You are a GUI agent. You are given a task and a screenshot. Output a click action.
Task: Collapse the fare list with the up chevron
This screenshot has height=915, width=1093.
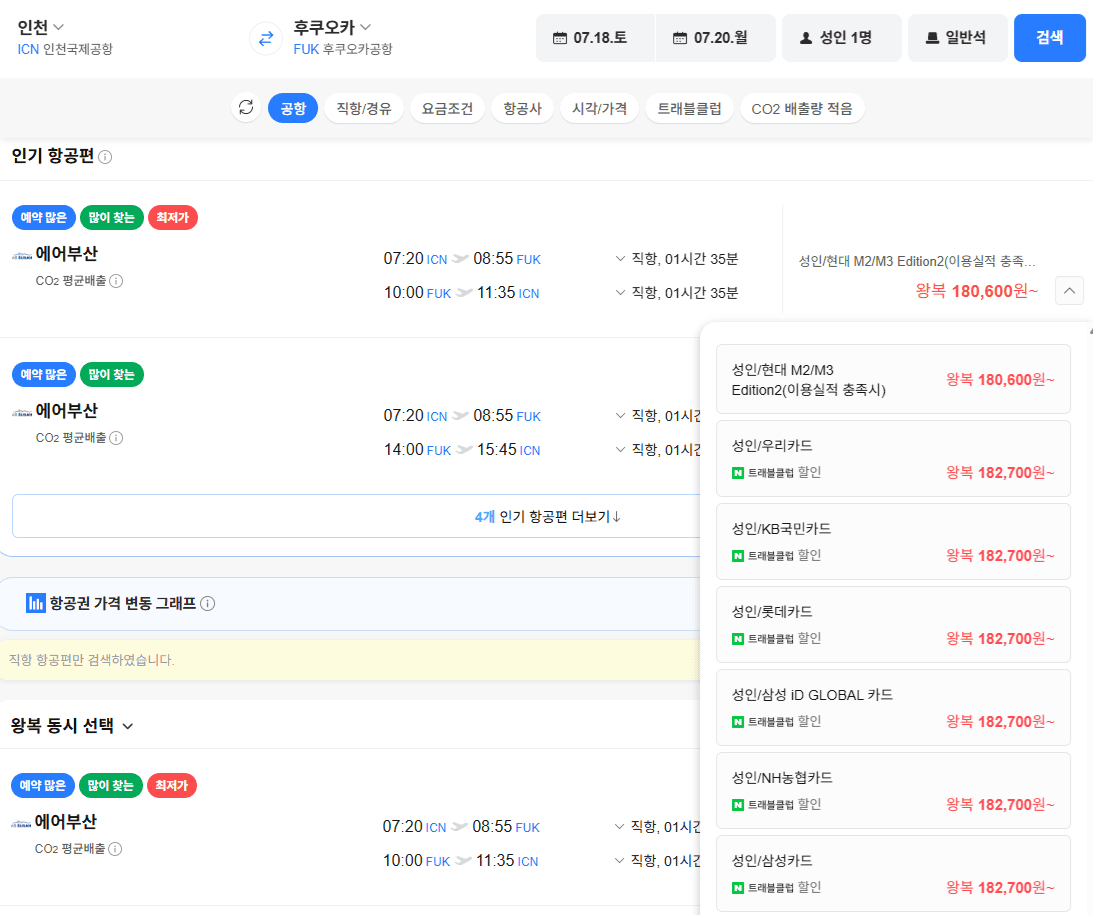click(x=1069, y=291)
